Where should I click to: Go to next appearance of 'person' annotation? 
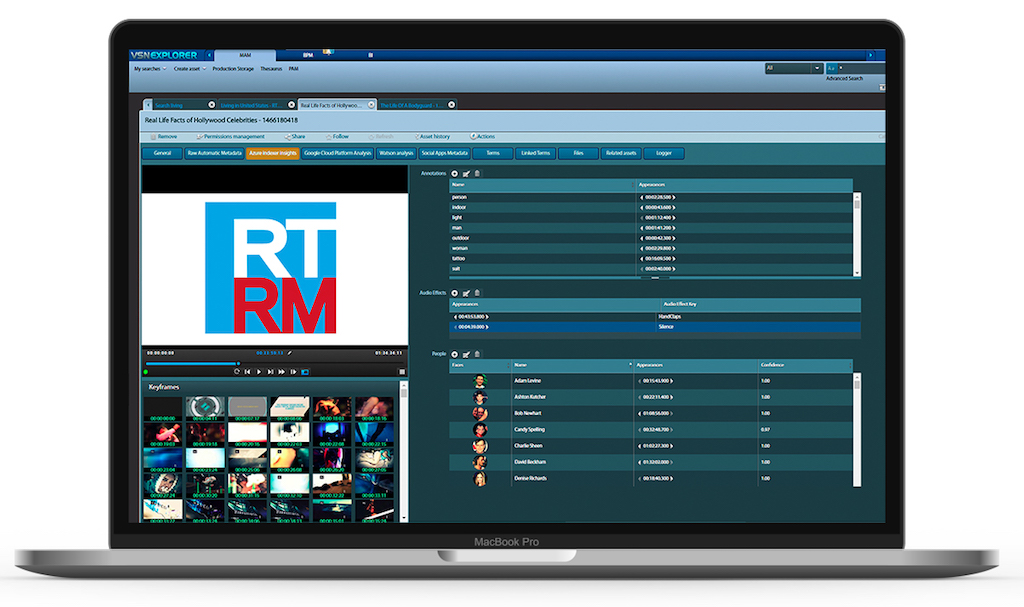point(674,197)
